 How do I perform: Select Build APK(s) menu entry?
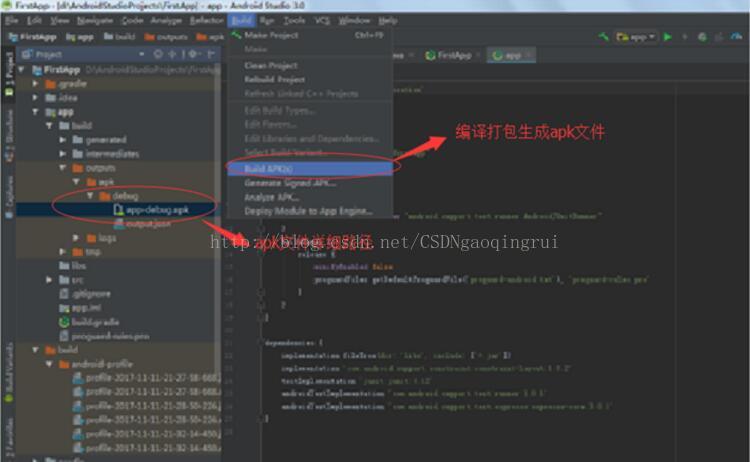310,168
